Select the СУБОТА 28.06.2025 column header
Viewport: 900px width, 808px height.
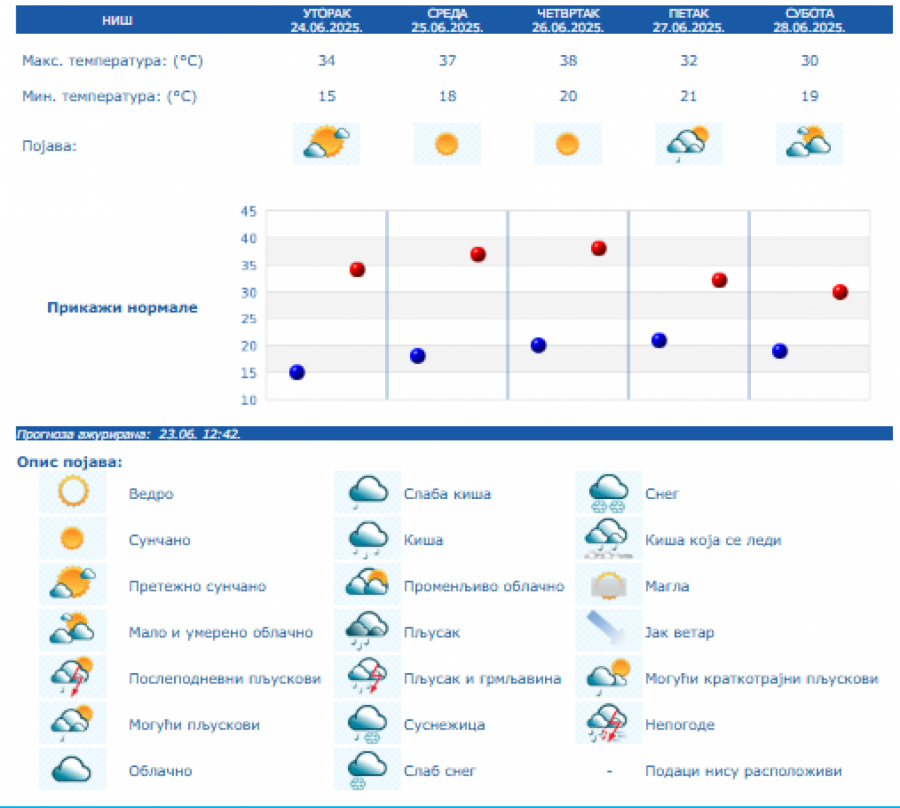809,20
